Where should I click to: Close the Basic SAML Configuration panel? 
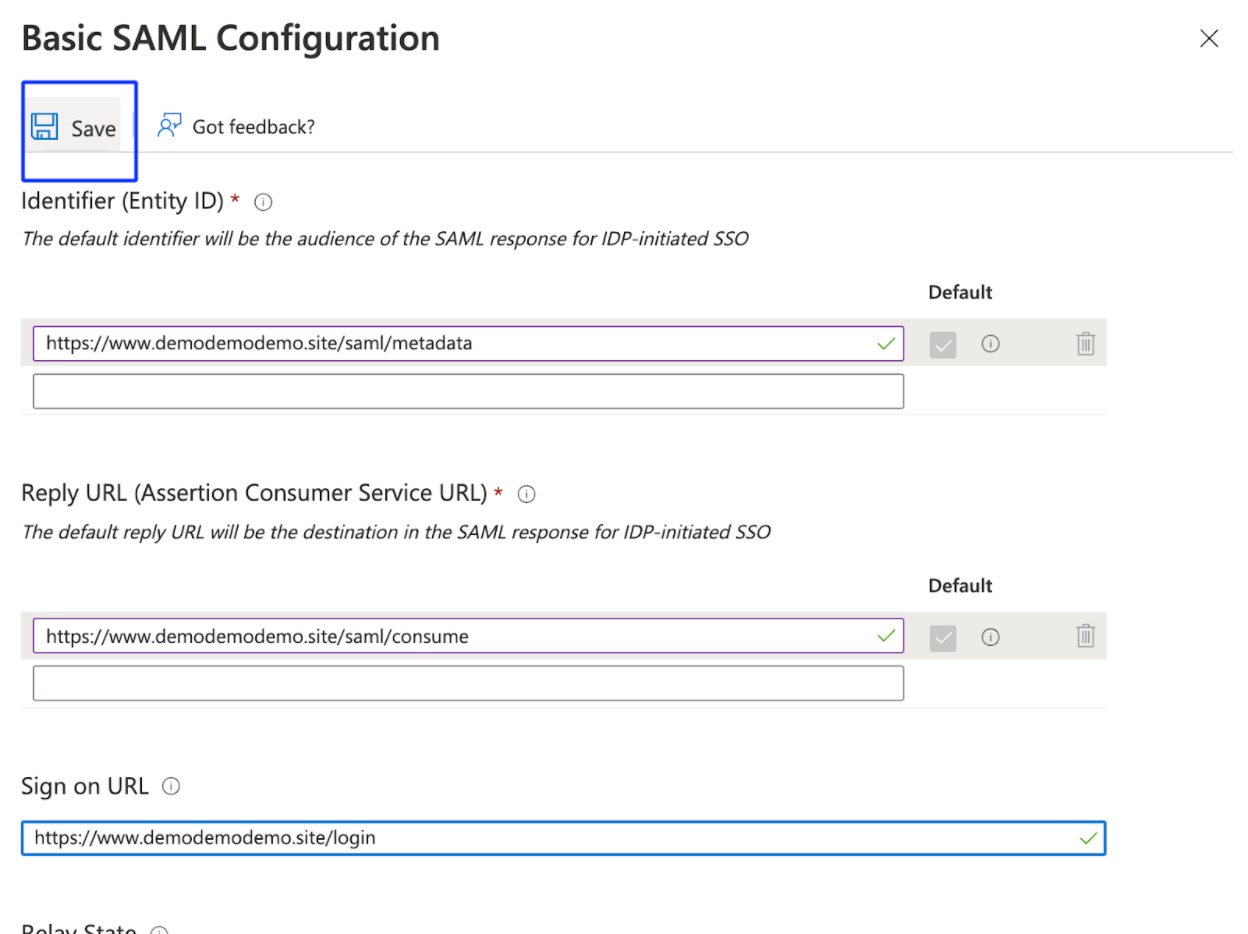pos(1209,39)
